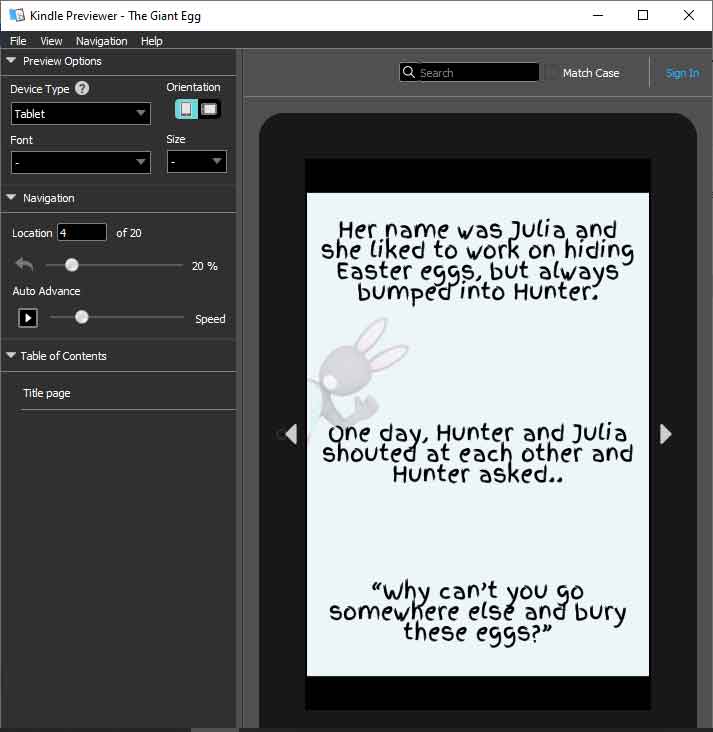The width and height of the screenshot is (713, 732).
Task: Click the Auto Advance speed slider handle
Action: coord(82,317)
